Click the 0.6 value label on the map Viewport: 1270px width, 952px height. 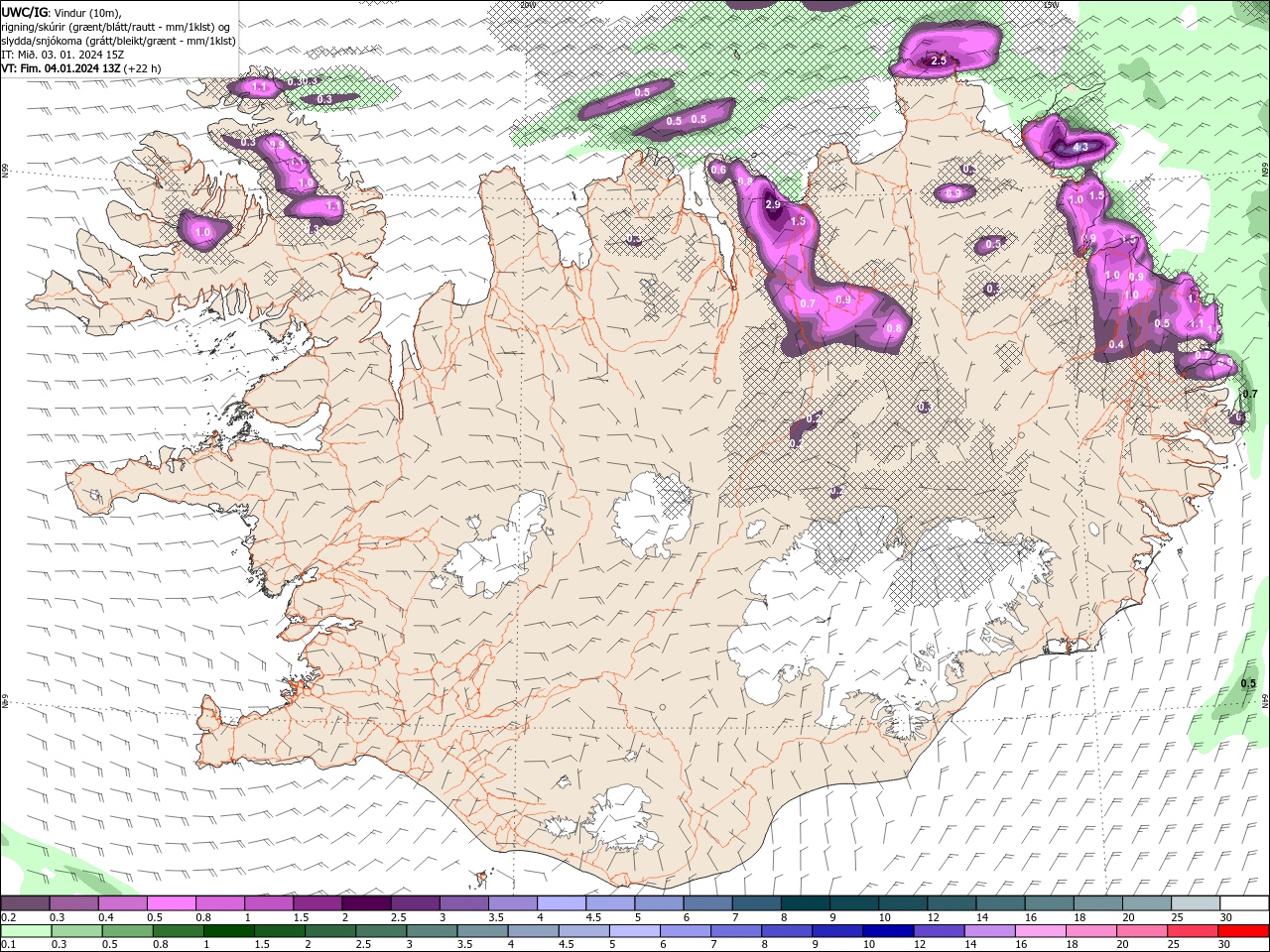click(718, 170)
